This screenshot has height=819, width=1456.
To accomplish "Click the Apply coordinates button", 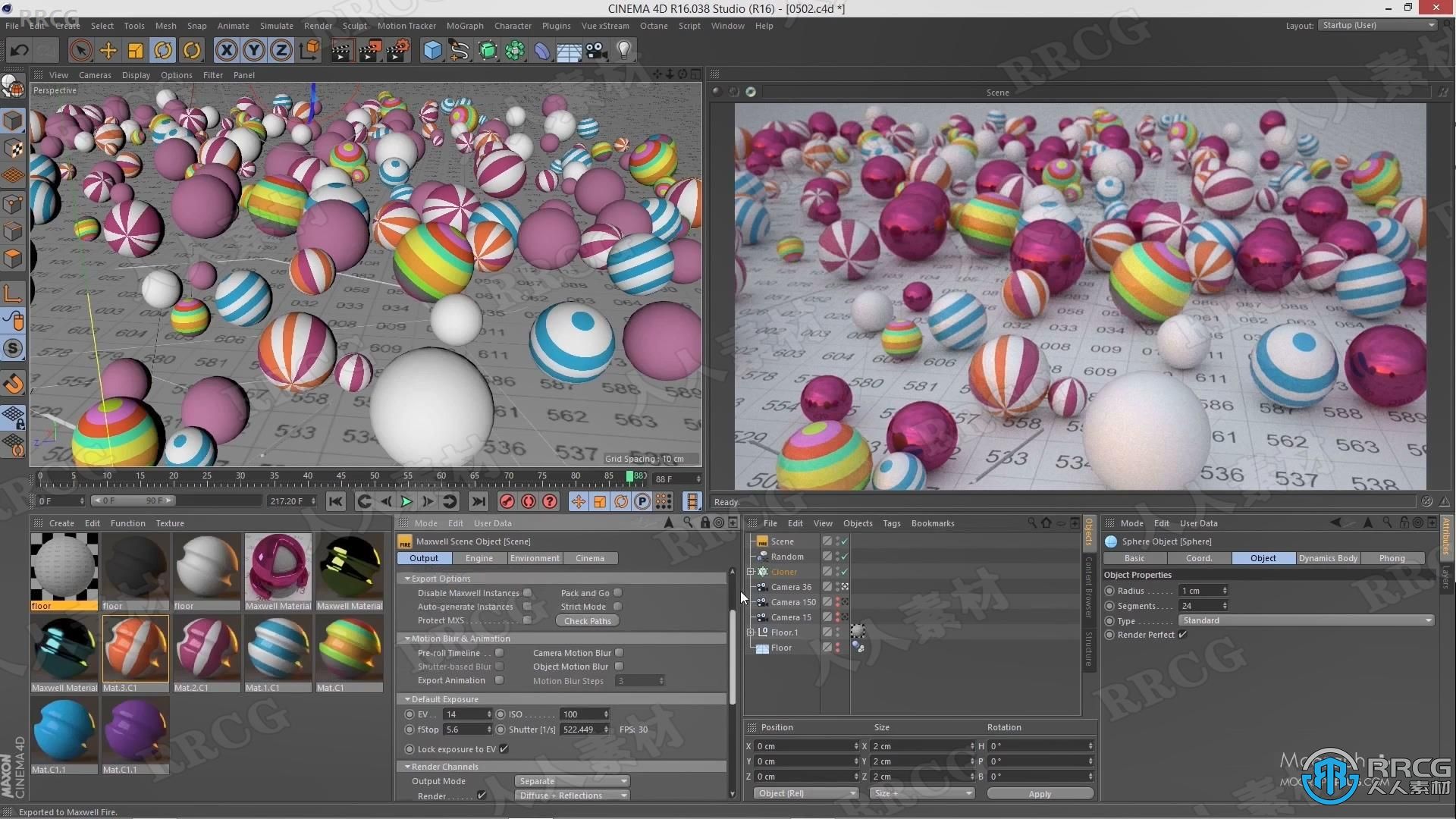I will 1040,794.
